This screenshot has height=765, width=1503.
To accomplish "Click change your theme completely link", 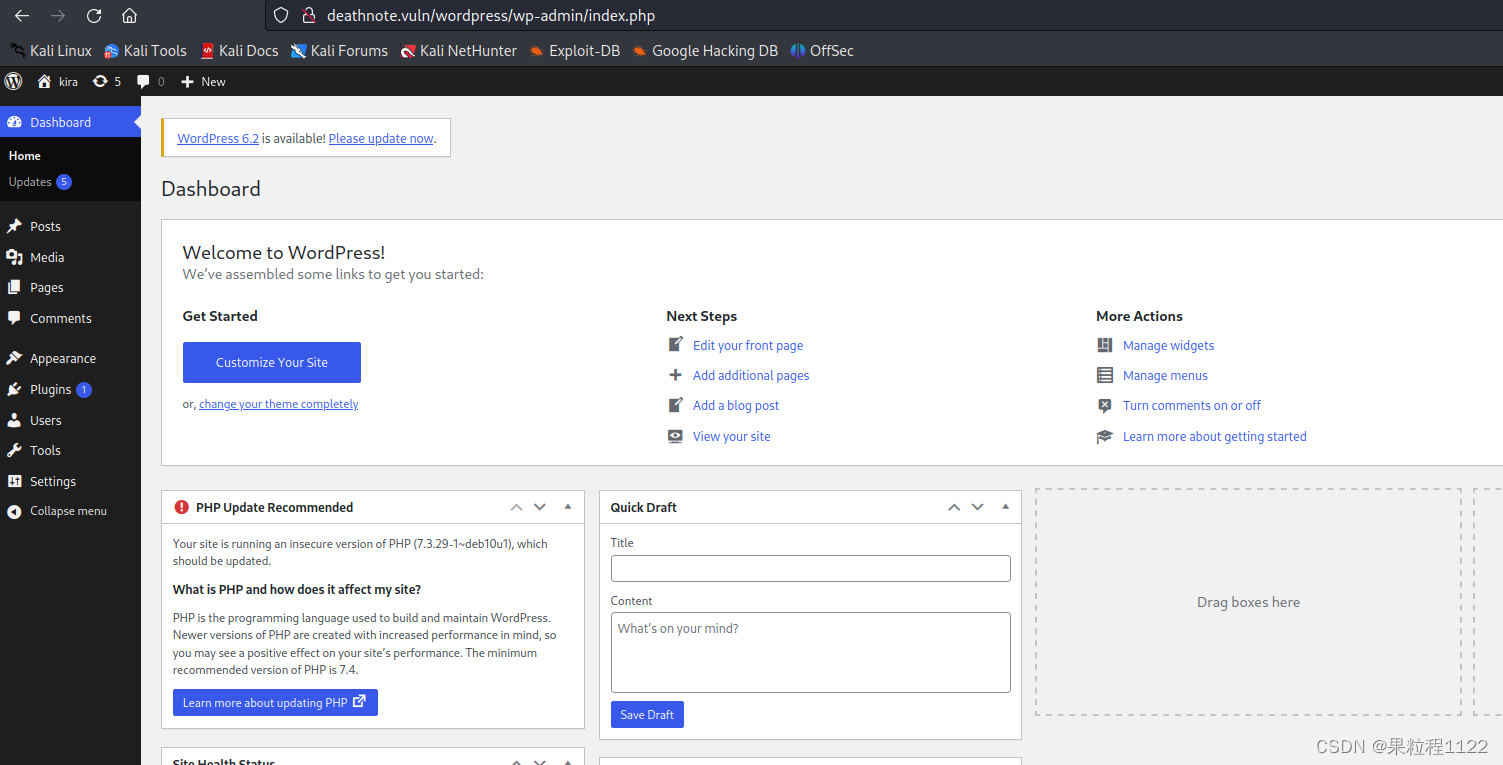I will pyautogui.click(x=278, y=404).
